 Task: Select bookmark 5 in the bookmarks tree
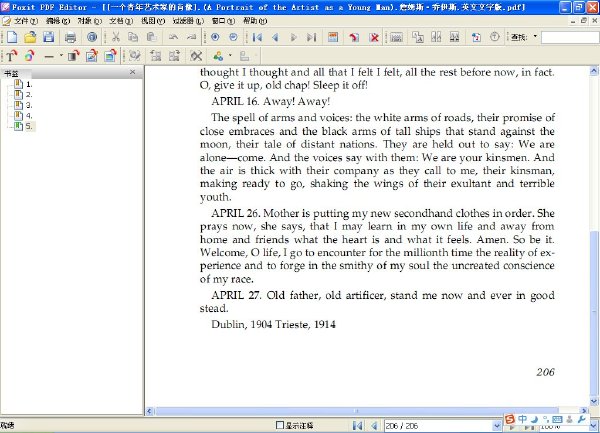point(29,126)
